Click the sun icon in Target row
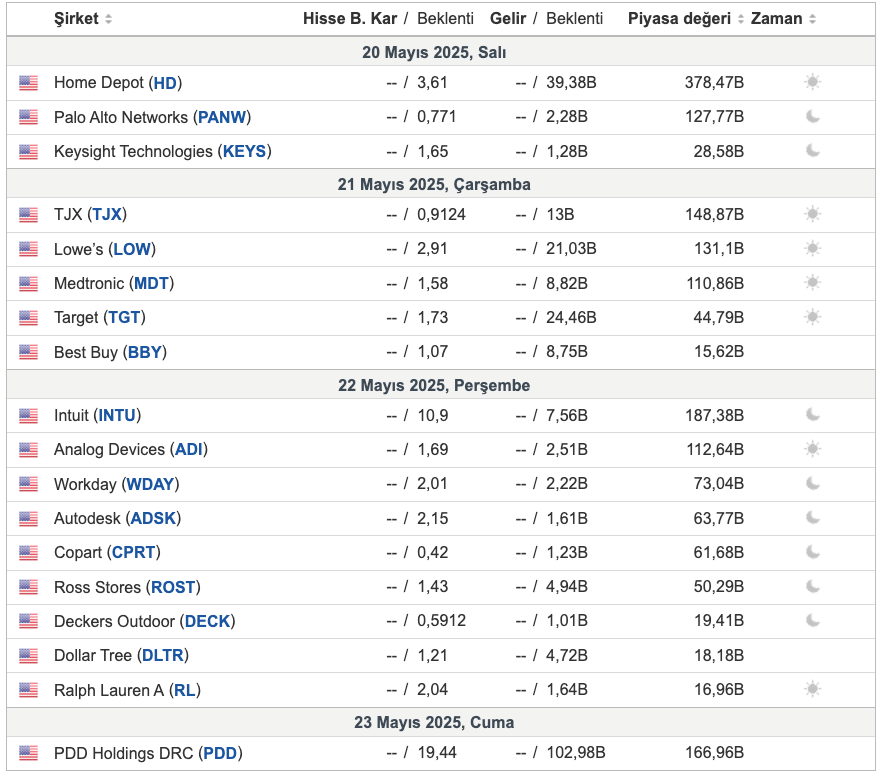This screenshot has width=878, height=778. 812,317
